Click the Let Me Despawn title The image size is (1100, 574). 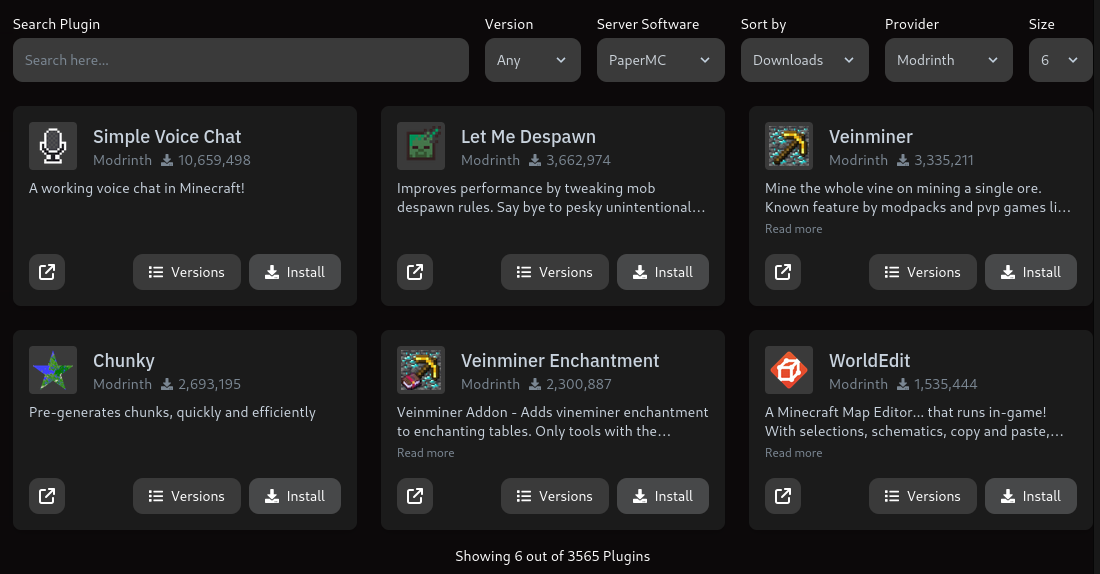point(528,137)
